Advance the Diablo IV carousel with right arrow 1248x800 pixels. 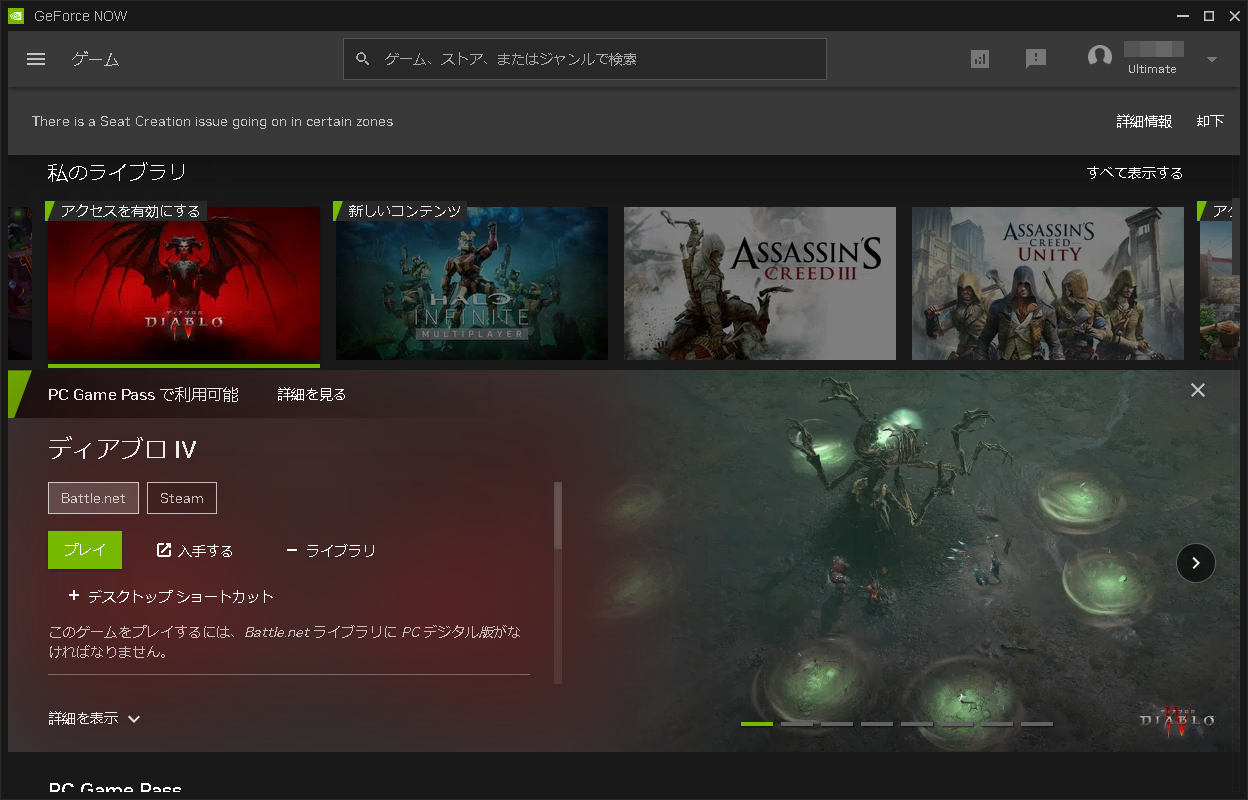pos(1195,563)
